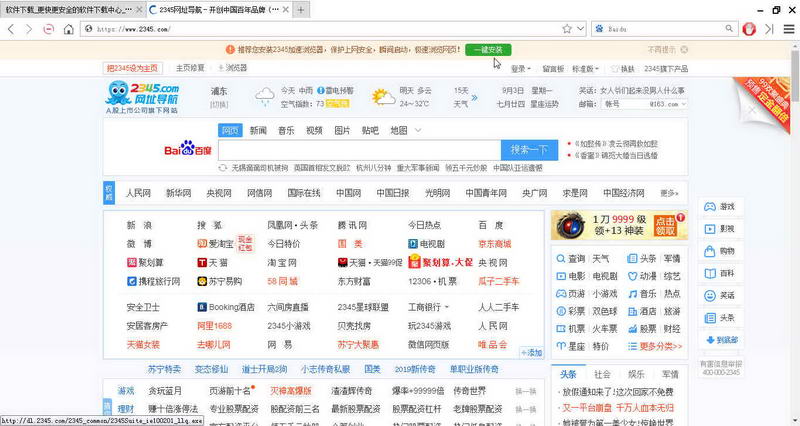Switch to the 娱乐 news tab
800x426 pixels.
[636, 374]
